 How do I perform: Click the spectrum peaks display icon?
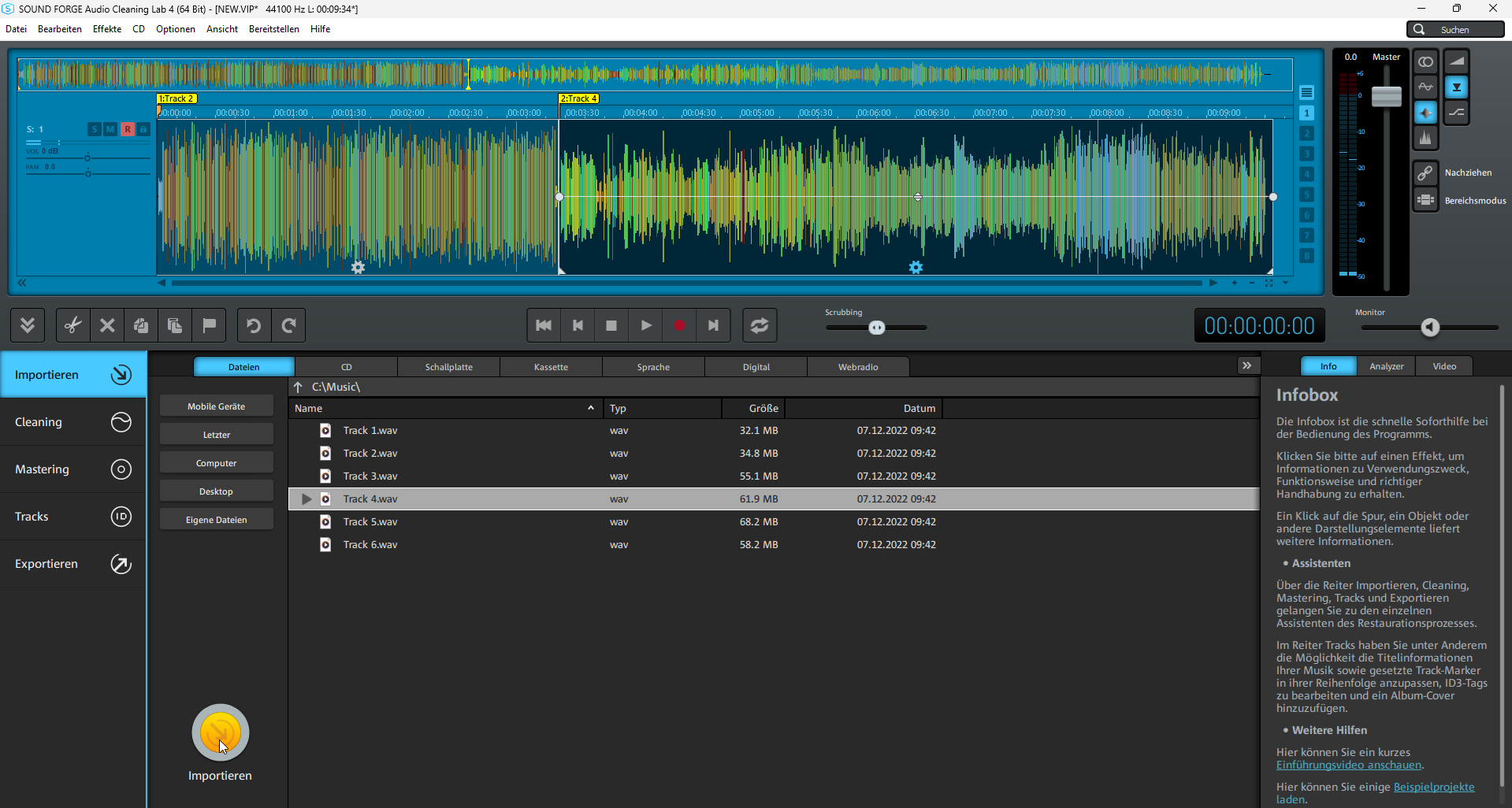(1425, 138)
